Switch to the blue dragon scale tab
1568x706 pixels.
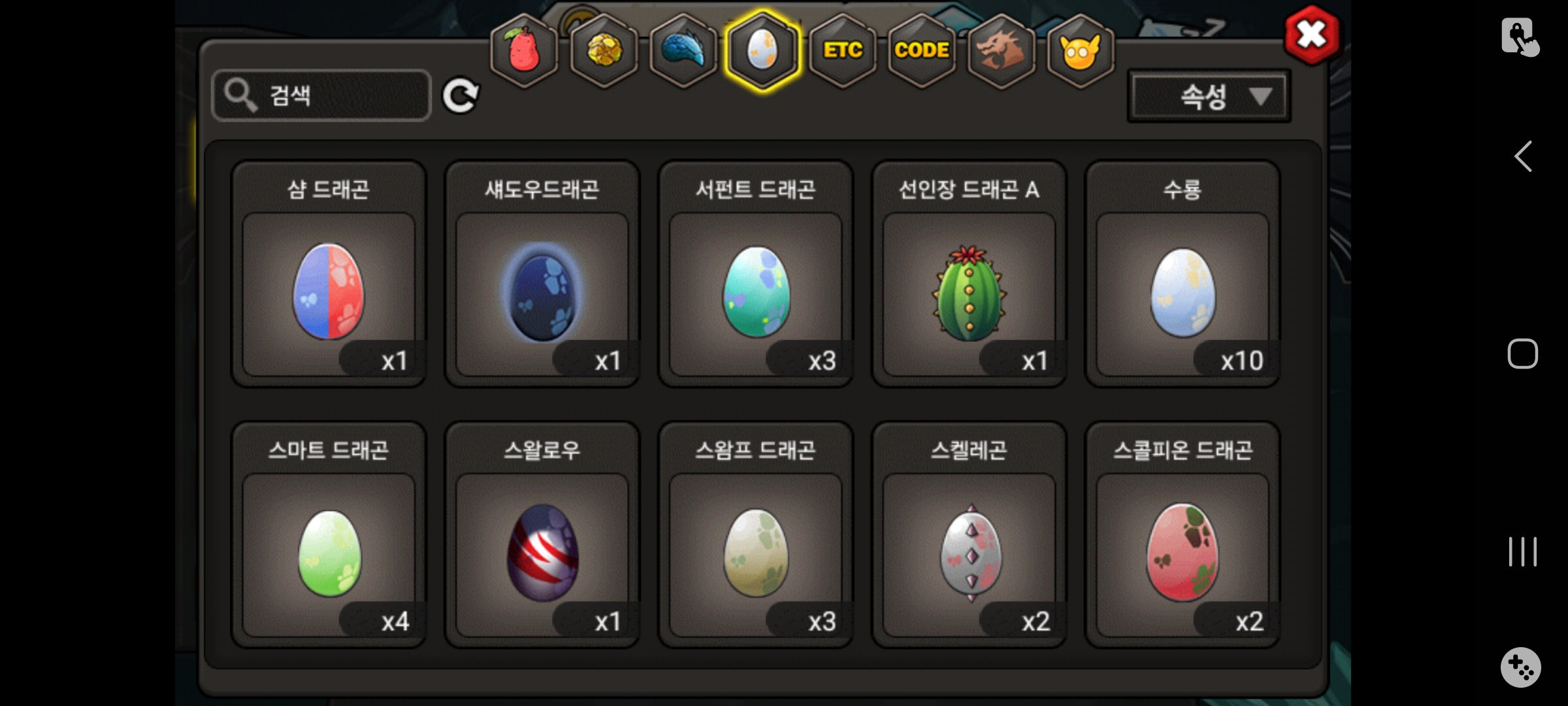point(683,51)
